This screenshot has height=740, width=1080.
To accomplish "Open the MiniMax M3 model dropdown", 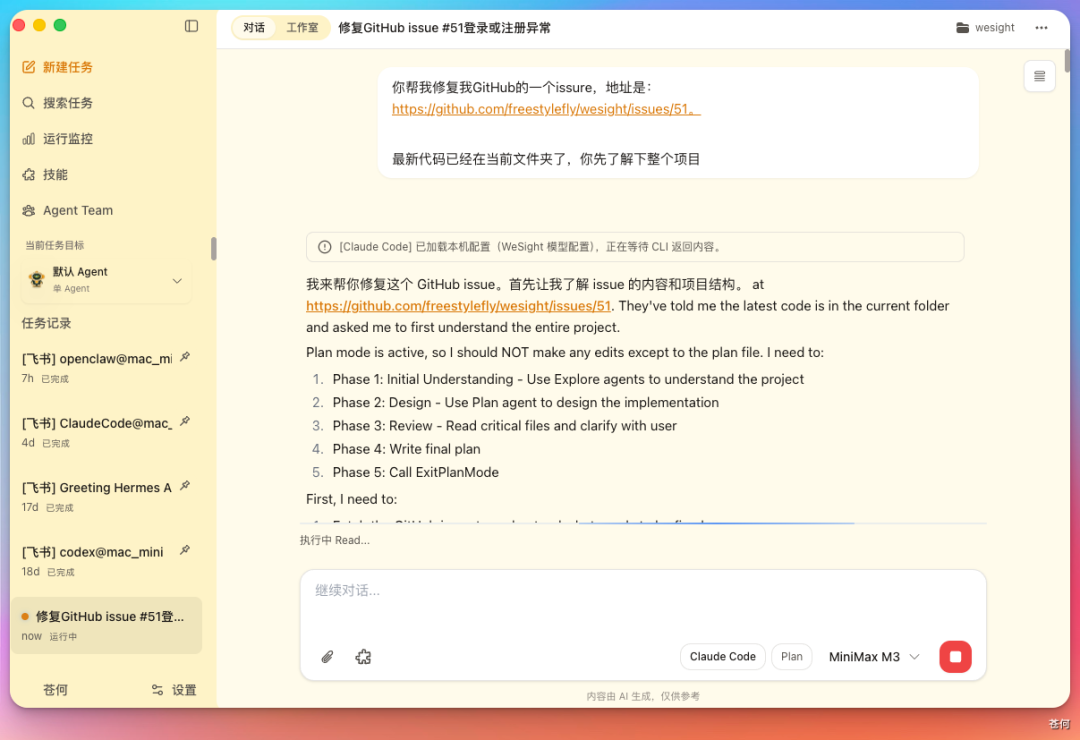I will point(874,657).
